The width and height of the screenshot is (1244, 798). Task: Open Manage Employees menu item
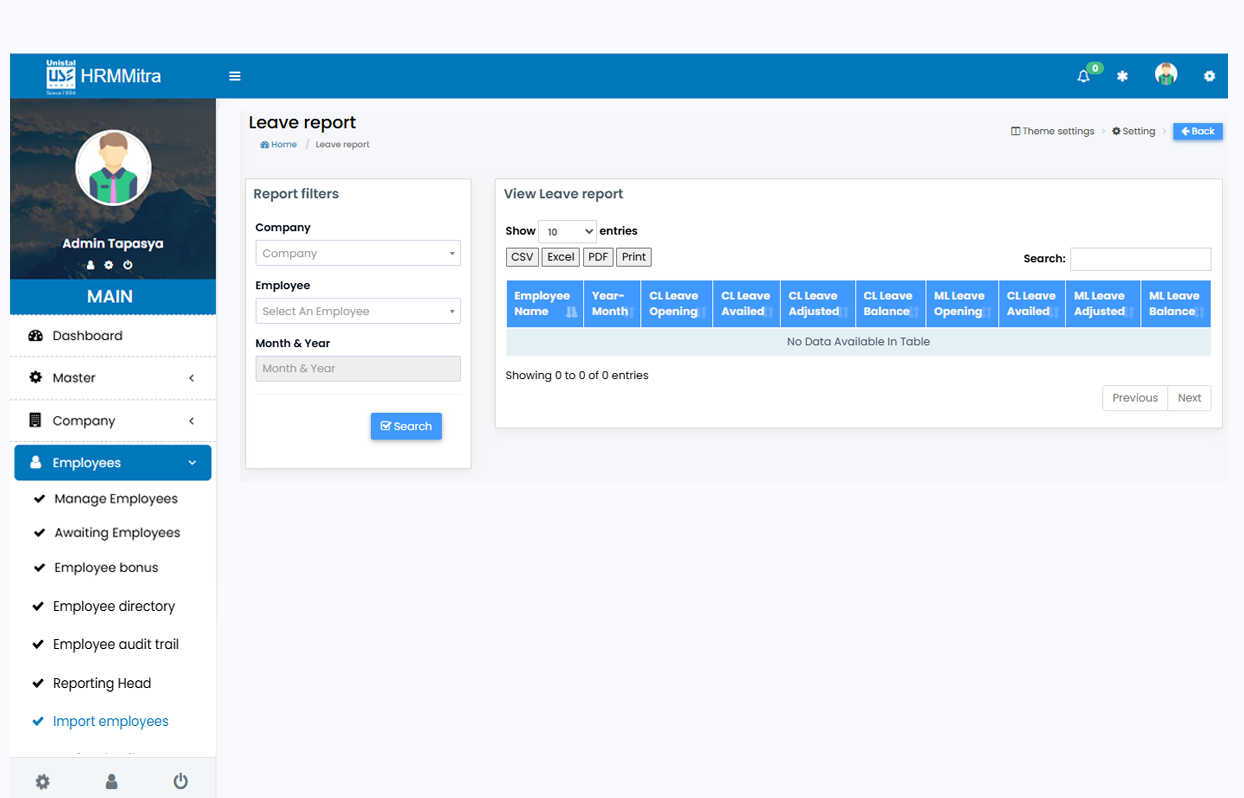pos(116,499)
